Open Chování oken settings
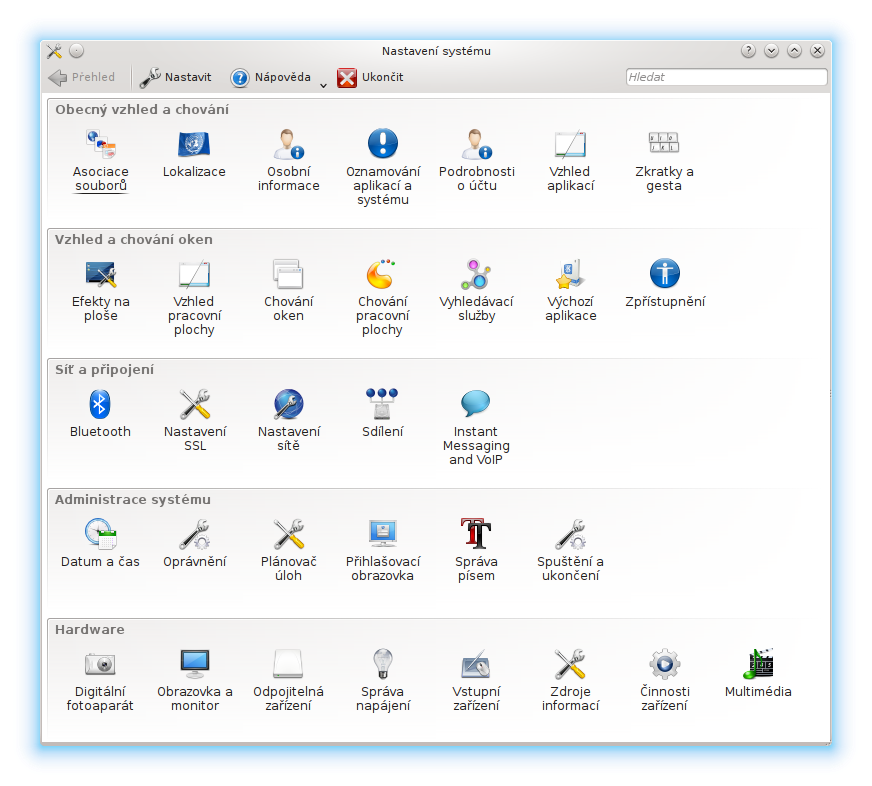Viewport: 872px width, 786px height. tap(288, 290)
